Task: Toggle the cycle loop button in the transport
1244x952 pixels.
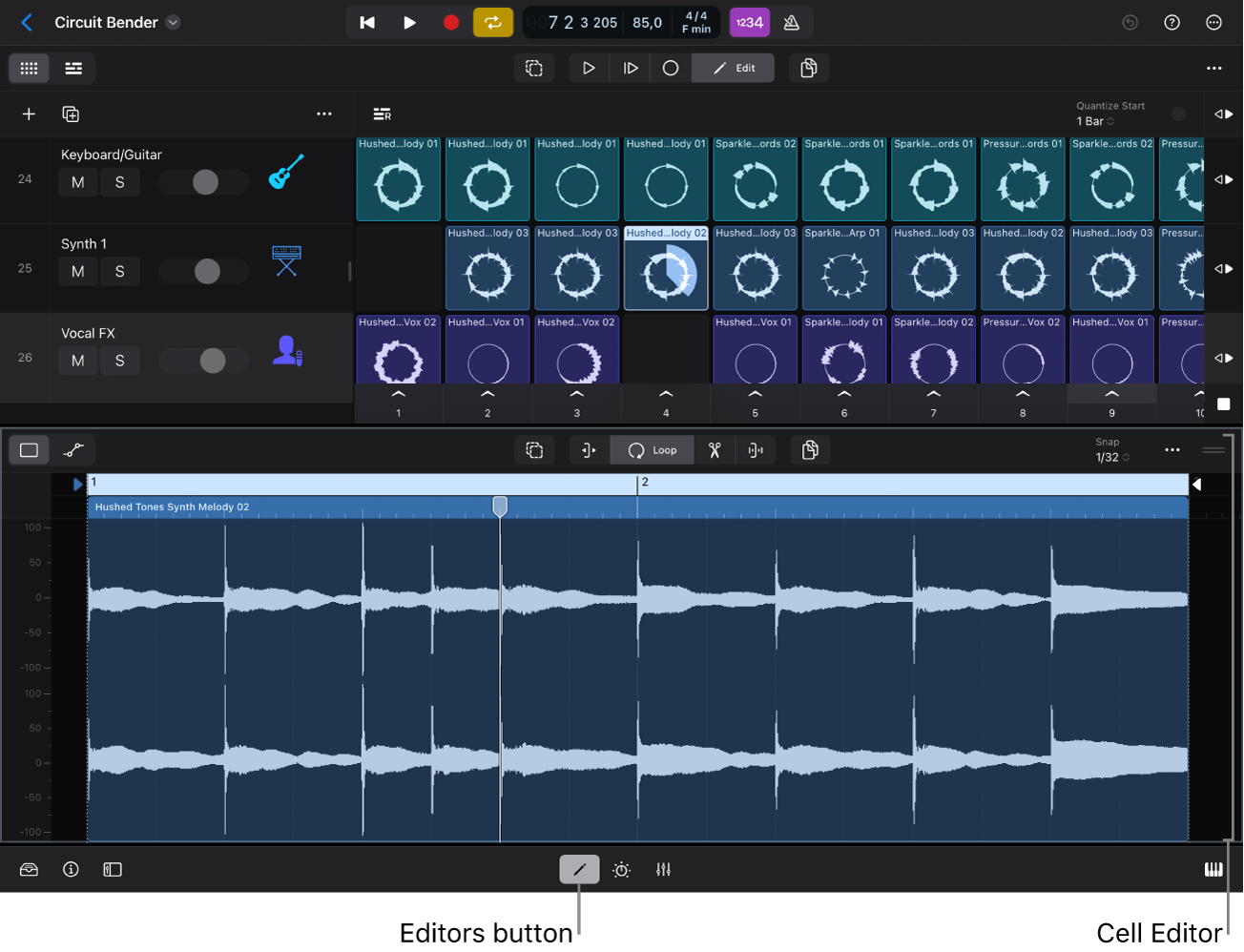Action: pos(492,22)
